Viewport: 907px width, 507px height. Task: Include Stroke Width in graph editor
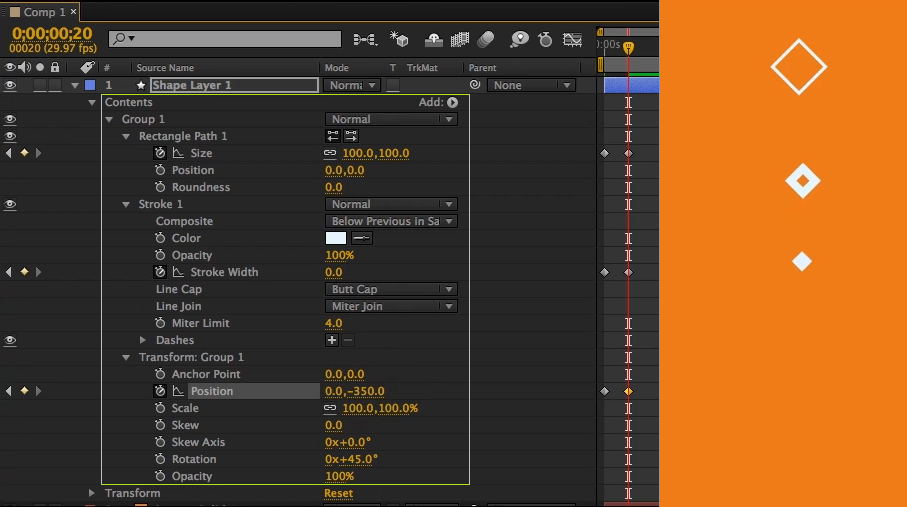(178, 272)
